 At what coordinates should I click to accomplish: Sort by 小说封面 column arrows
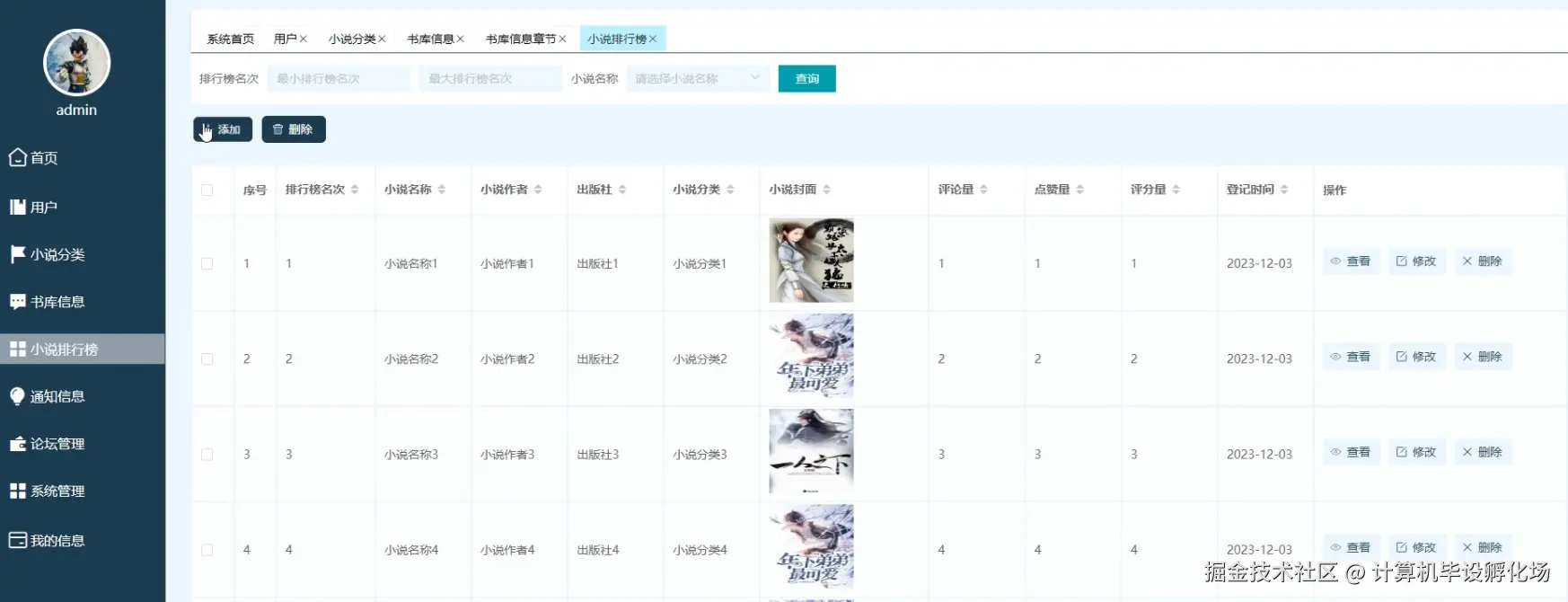tap(826, 190)
